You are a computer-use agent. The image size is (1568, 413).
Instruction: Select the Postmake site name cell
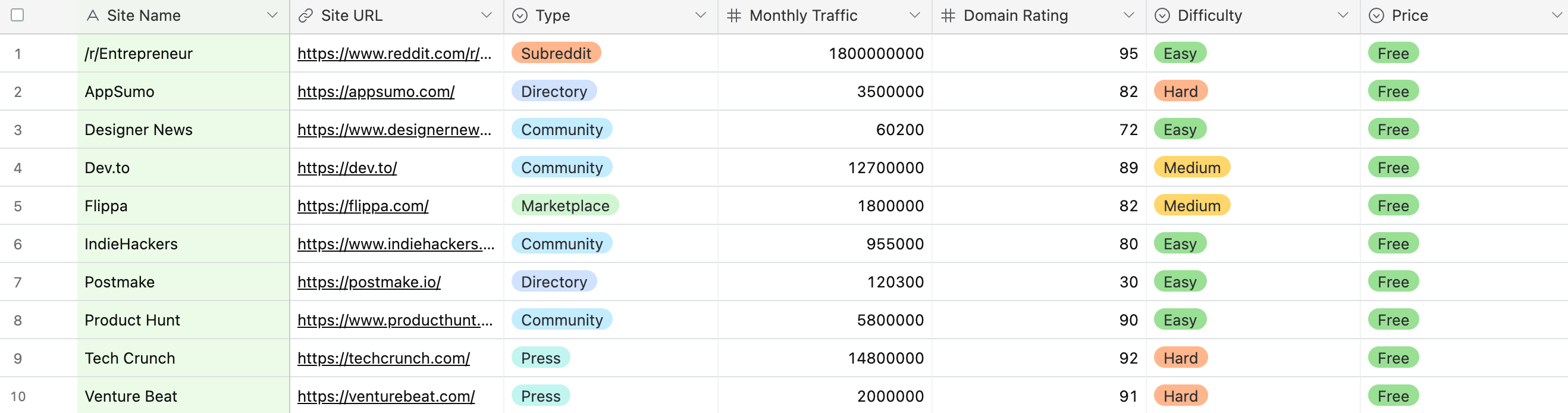(x=183, y=282)
